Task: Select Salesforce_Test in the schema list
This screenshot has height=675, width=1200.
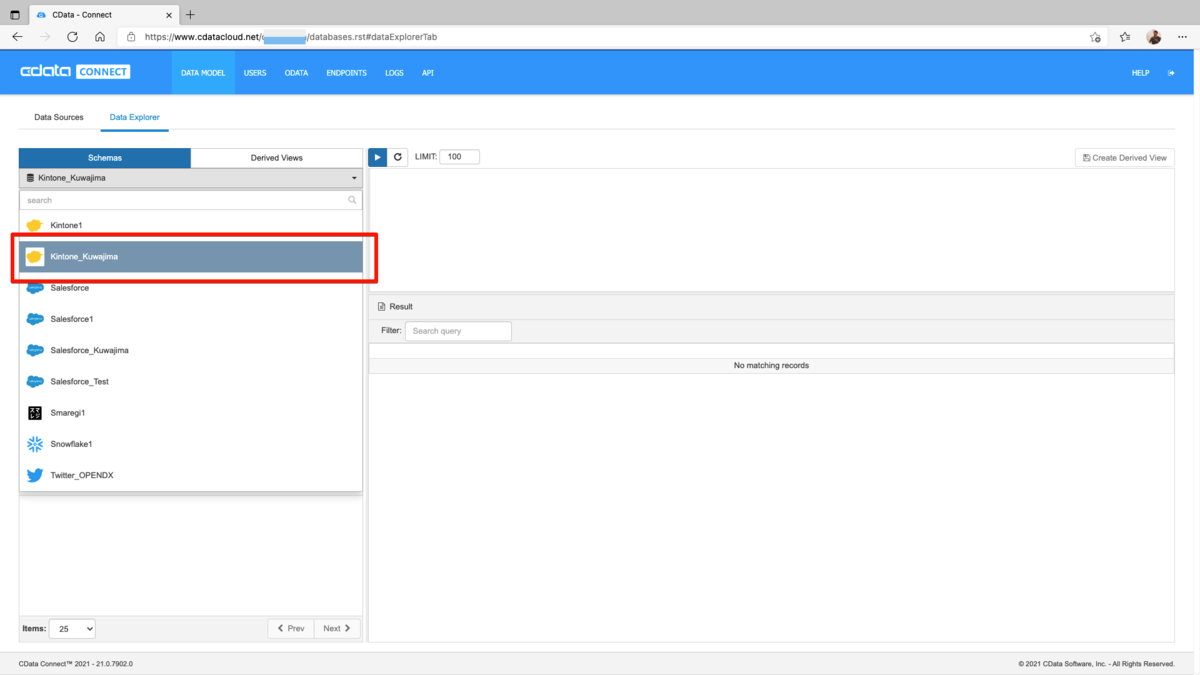Action: pos(190,381)
